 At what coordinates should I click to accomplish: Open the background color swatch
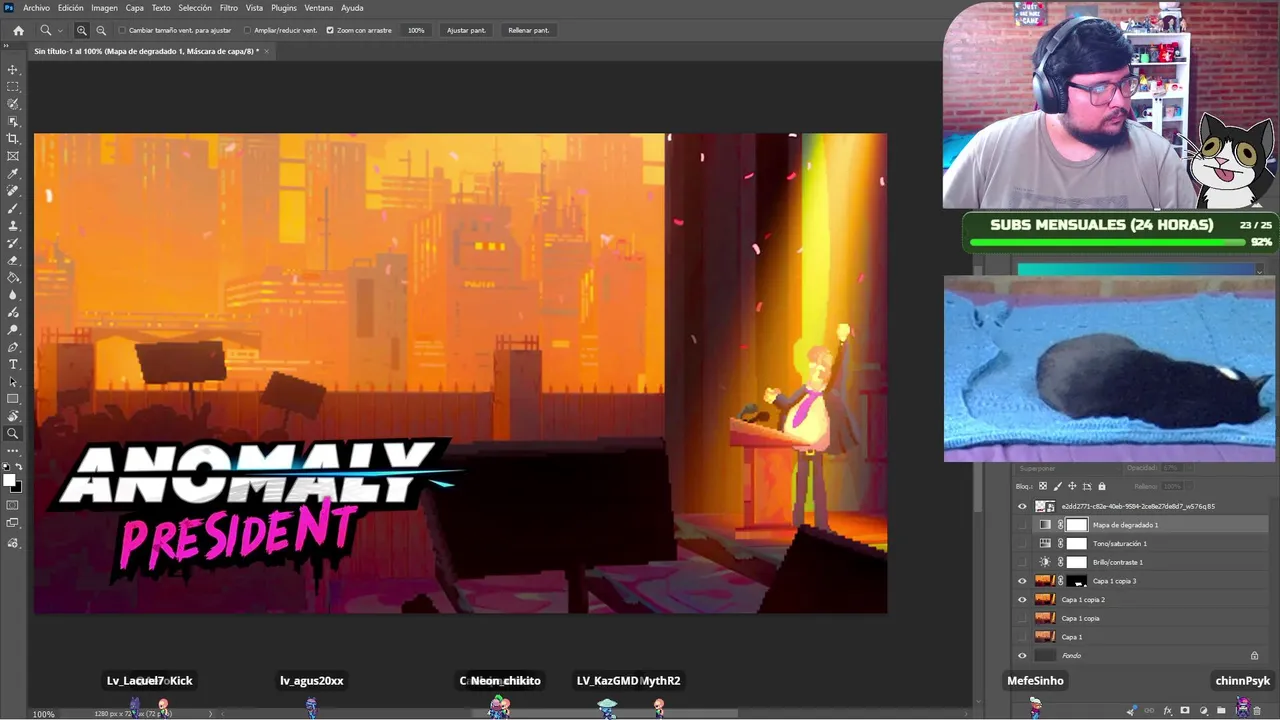click(x=16, y=487)
